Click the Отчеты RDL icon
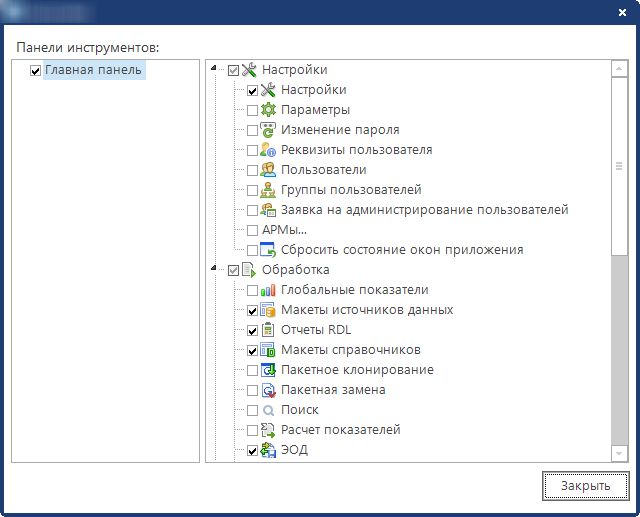Image resolution: width=640 pixels, height=517 pixels. point(268,330)
